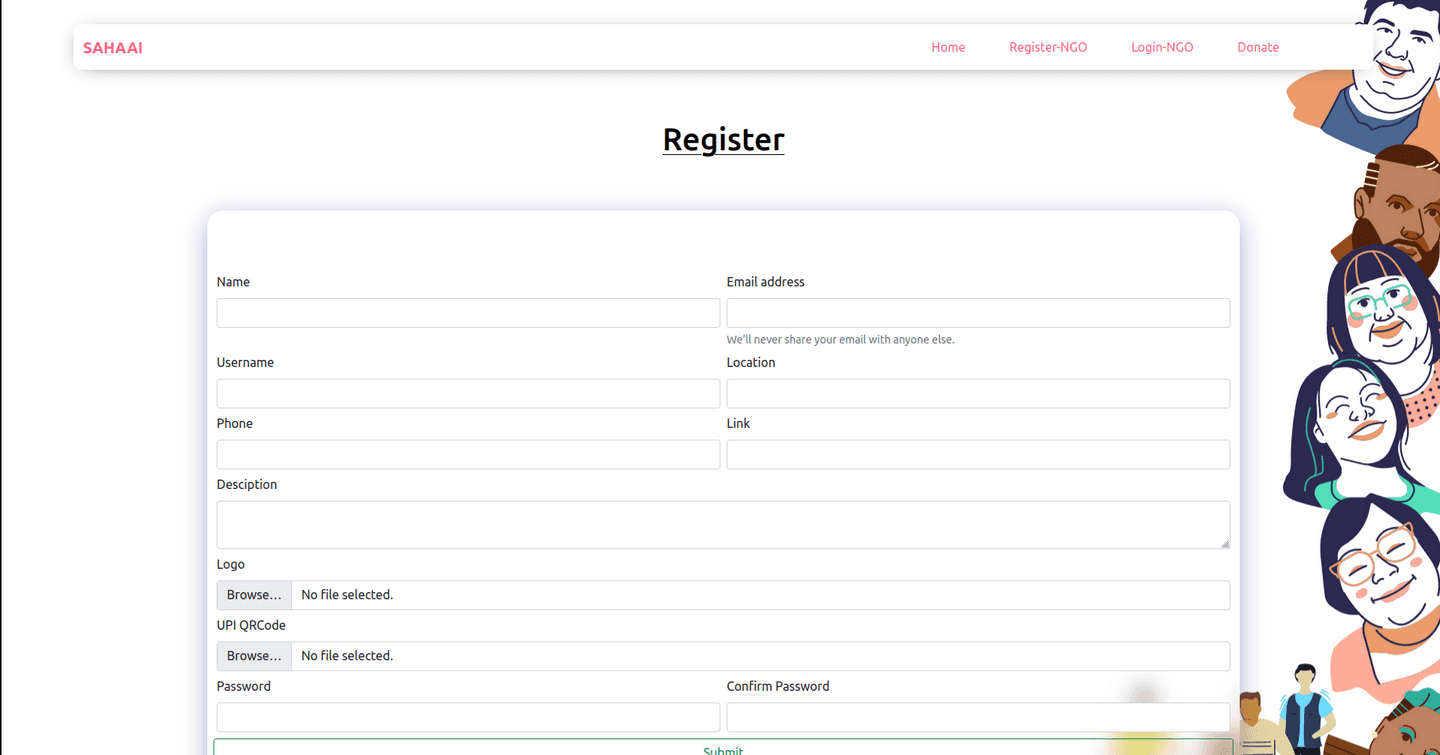Select the UPI QRCode 'No file selected.' text
The width and height of the screenshot is (1440, 755).
click(347, 656)
